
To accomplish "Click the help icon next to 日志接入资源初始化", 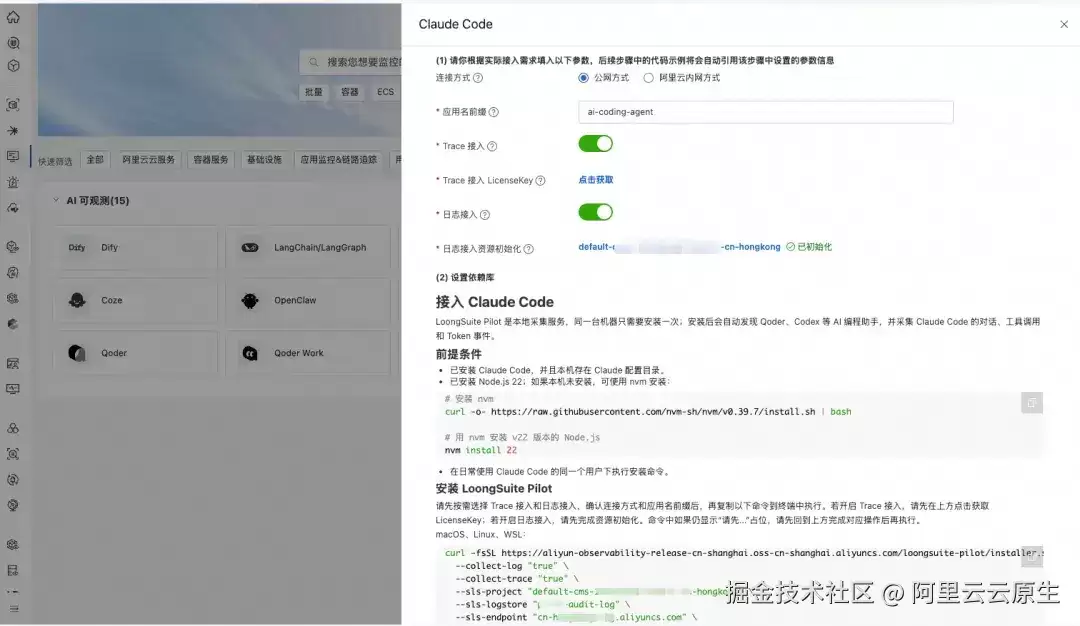I will coord(528,249).
